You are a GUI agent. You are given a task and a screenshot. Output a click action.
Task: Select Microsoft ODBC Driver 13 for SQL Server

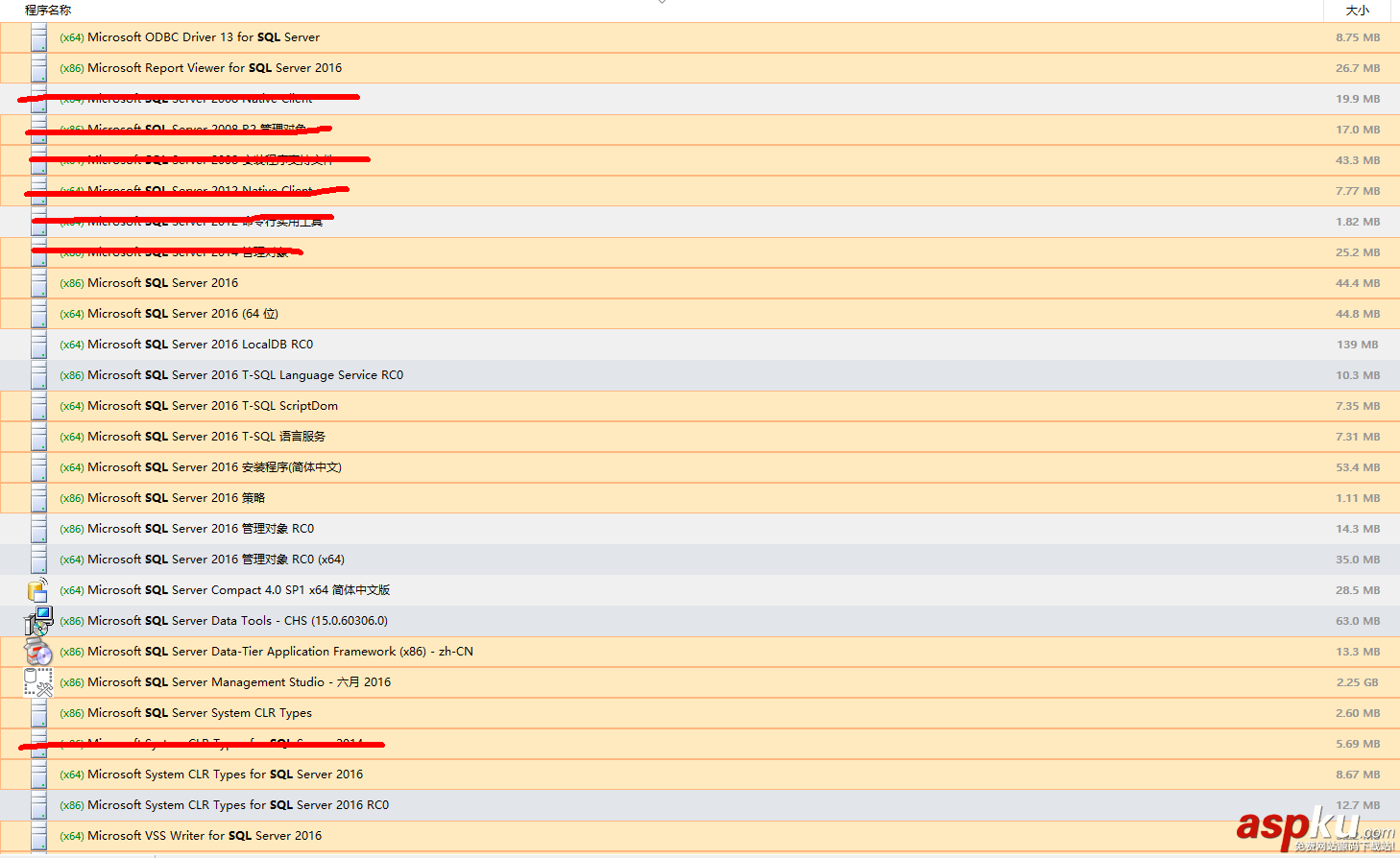(x=189, y=37)
